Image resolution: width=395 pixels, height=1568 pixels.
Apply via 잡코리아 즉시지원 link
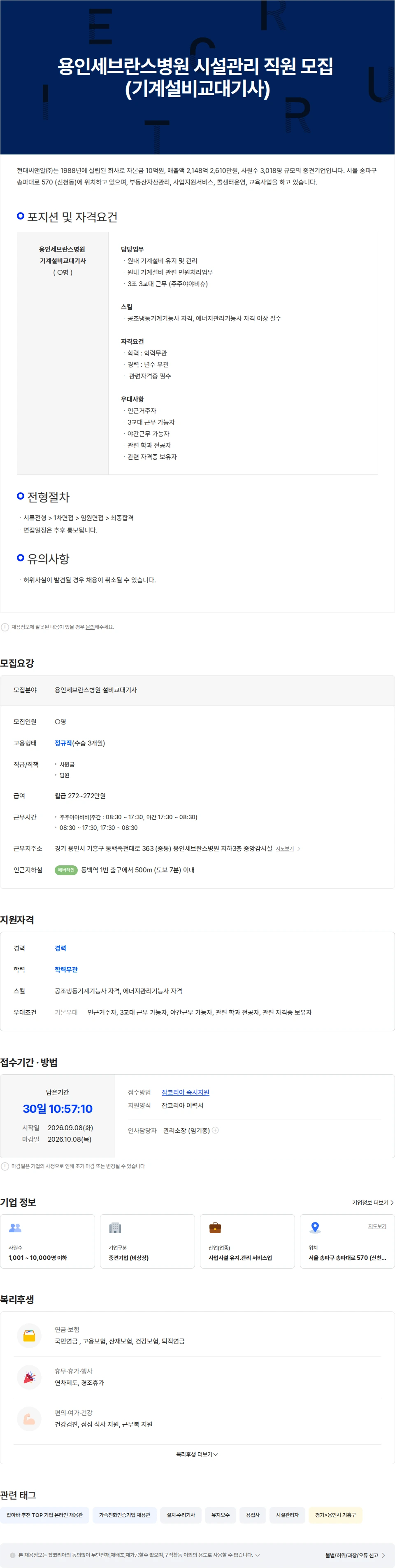[x=185, y=1093]
